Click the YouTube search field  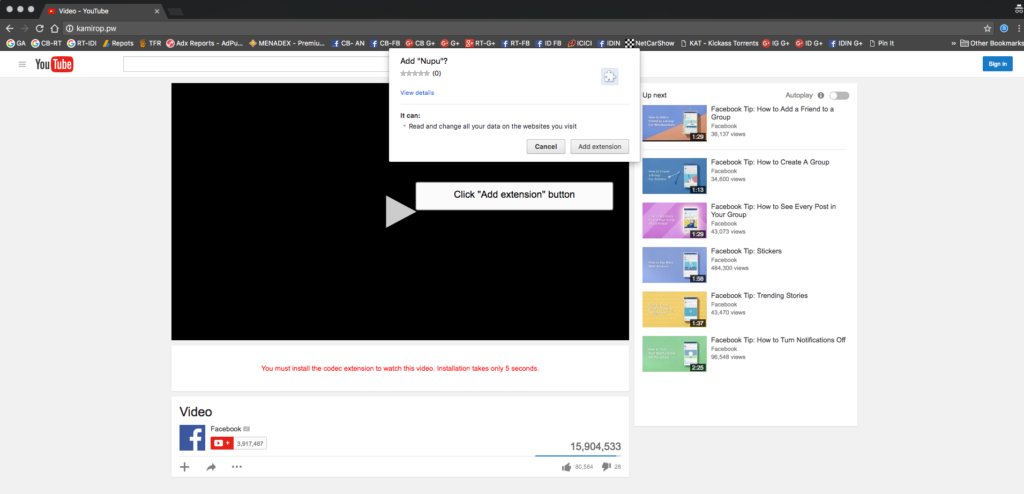click(256, 64)
